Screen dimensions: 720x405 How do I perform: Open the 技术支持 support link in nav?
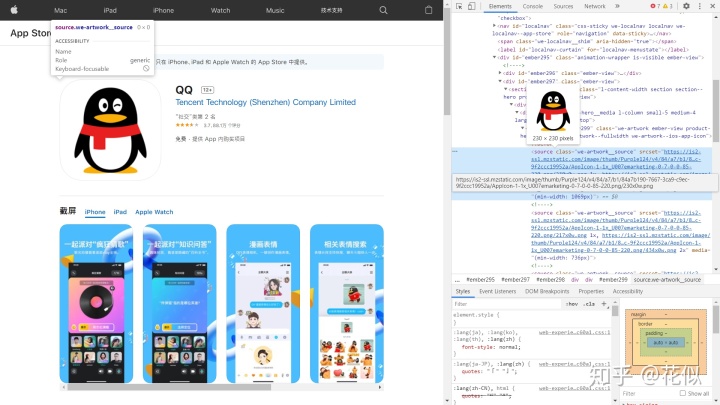click(332, 10)
